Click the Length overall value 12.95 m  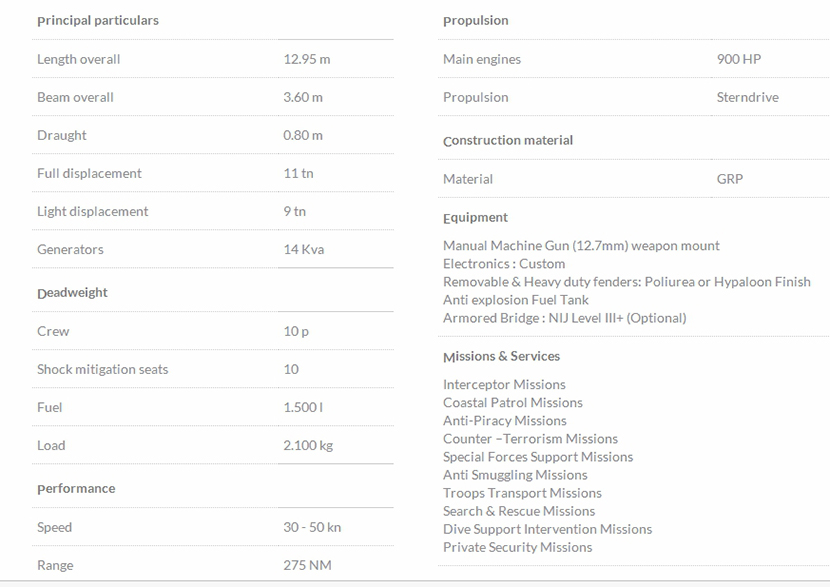click(306, 60)
